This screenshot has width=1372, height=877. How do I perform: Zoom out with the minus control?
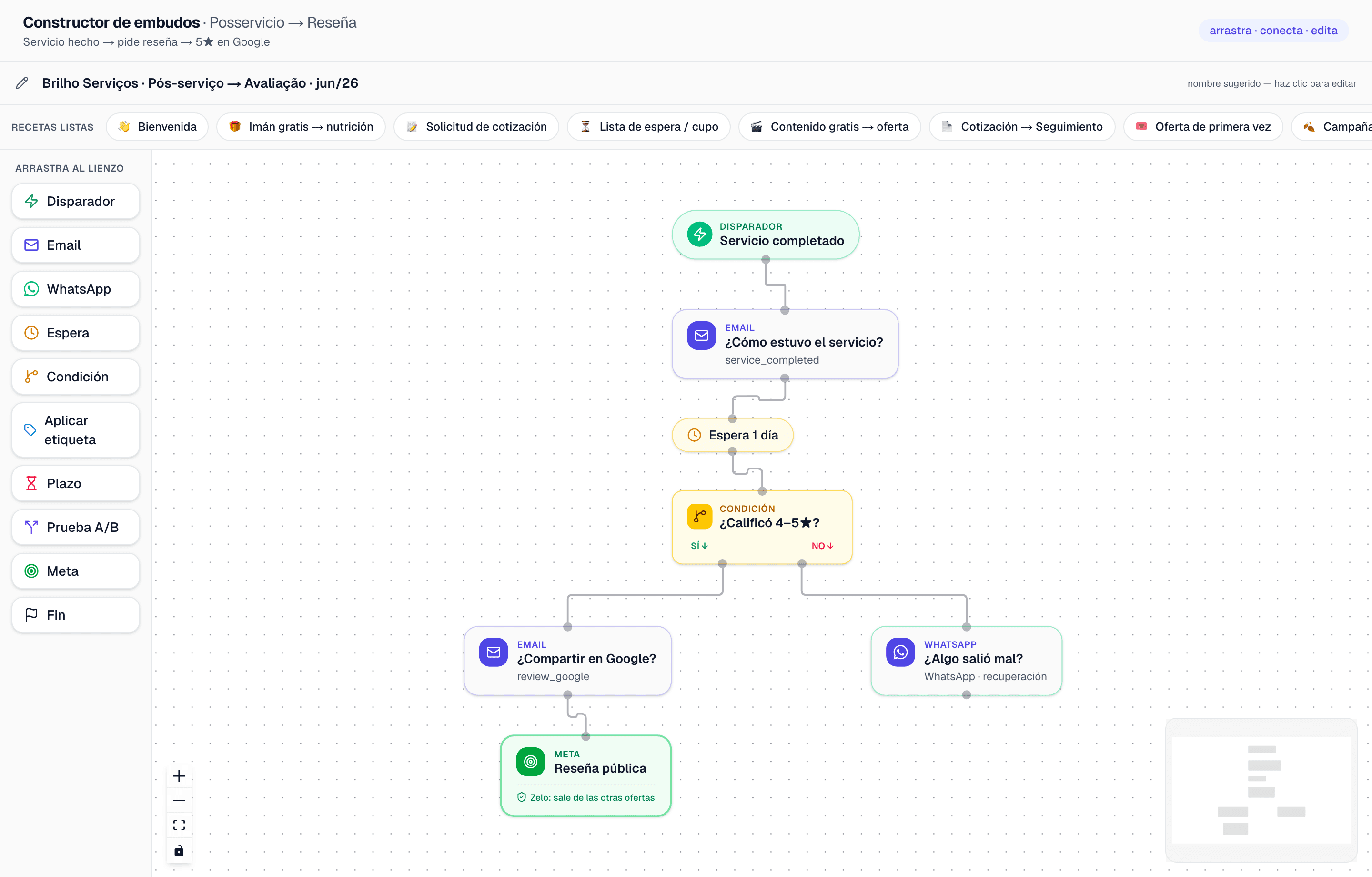pos(179,800)
